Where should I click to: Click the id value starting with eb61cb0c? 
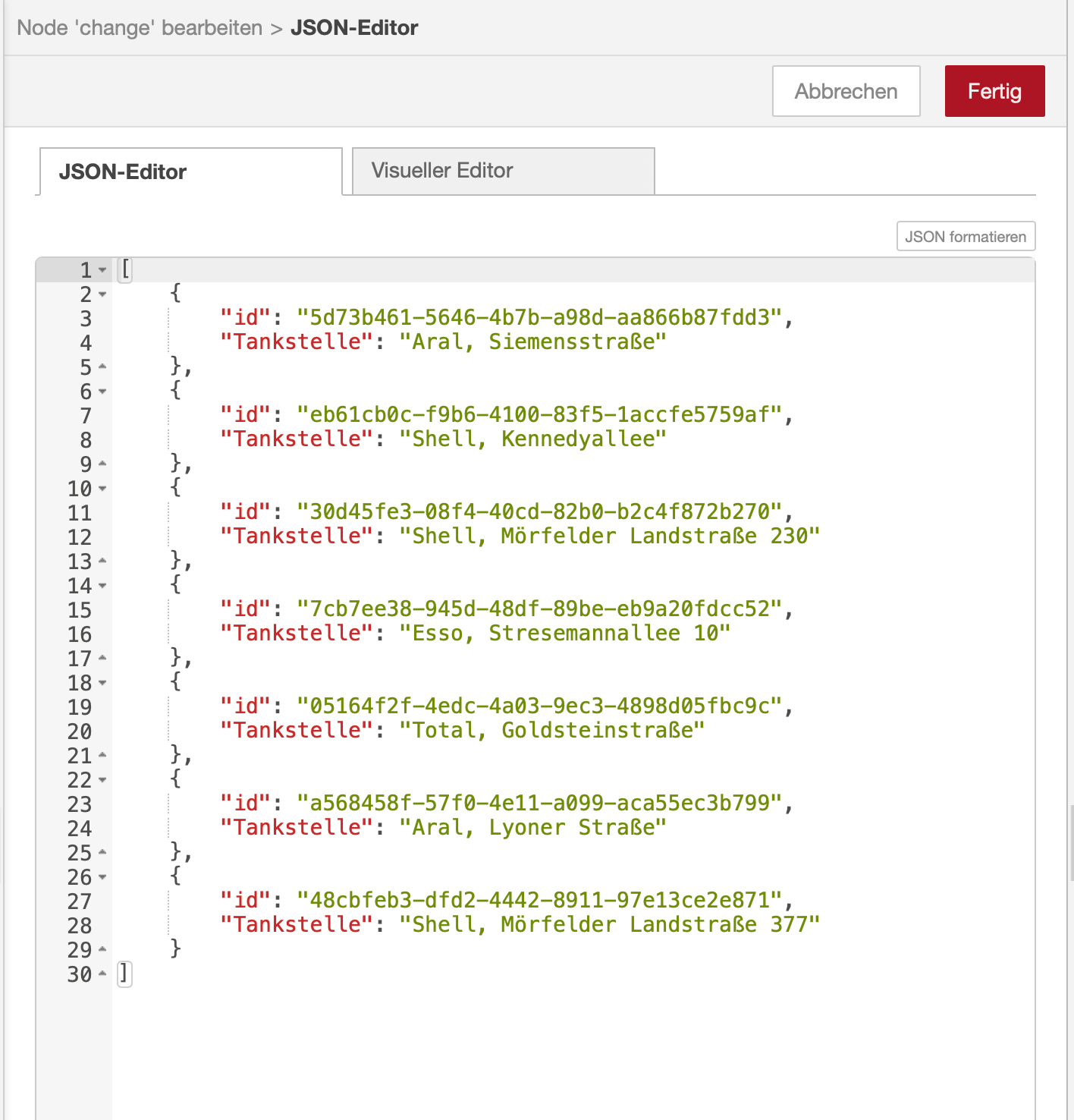coord(539,414)
